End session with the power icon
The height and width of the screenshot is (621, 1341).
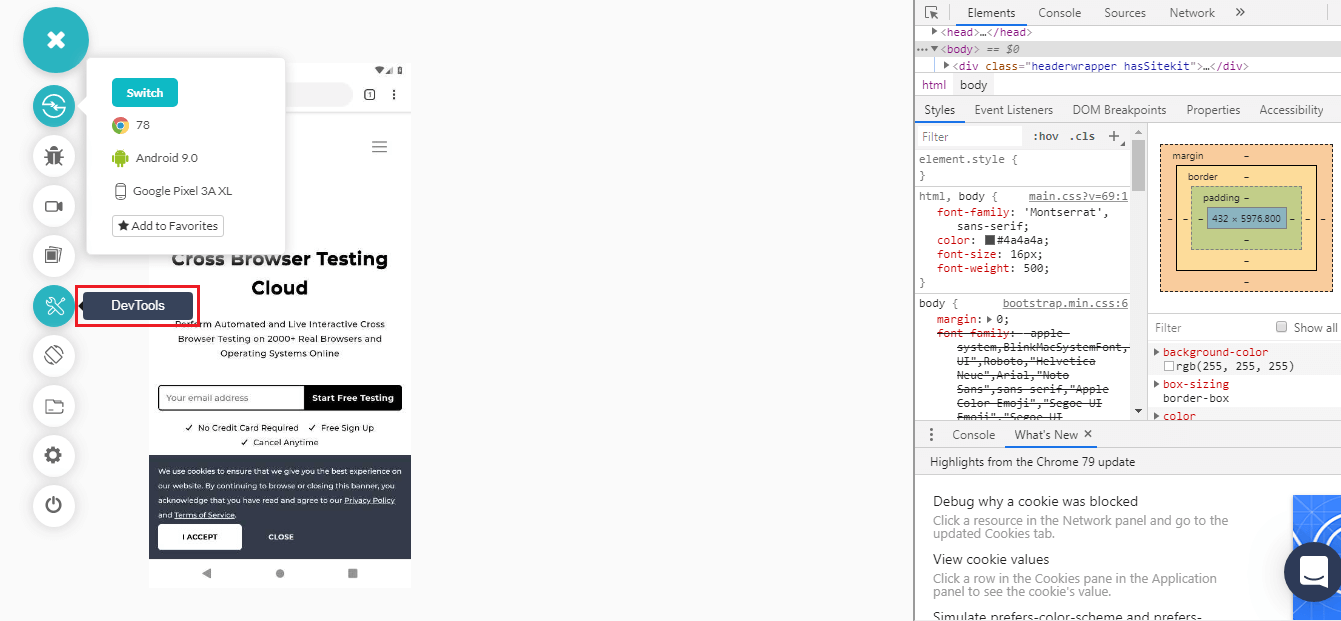(x=54, y=505)
